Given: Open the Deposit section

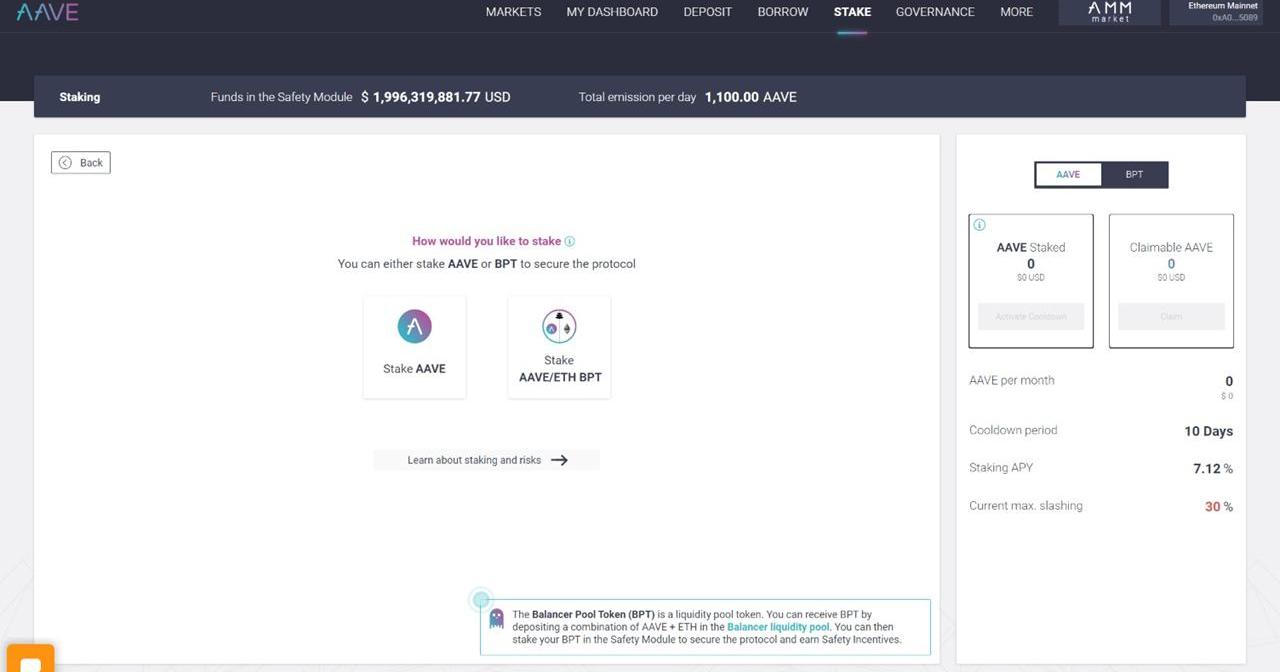Looking at the screenshot, I should coord(708,12).
